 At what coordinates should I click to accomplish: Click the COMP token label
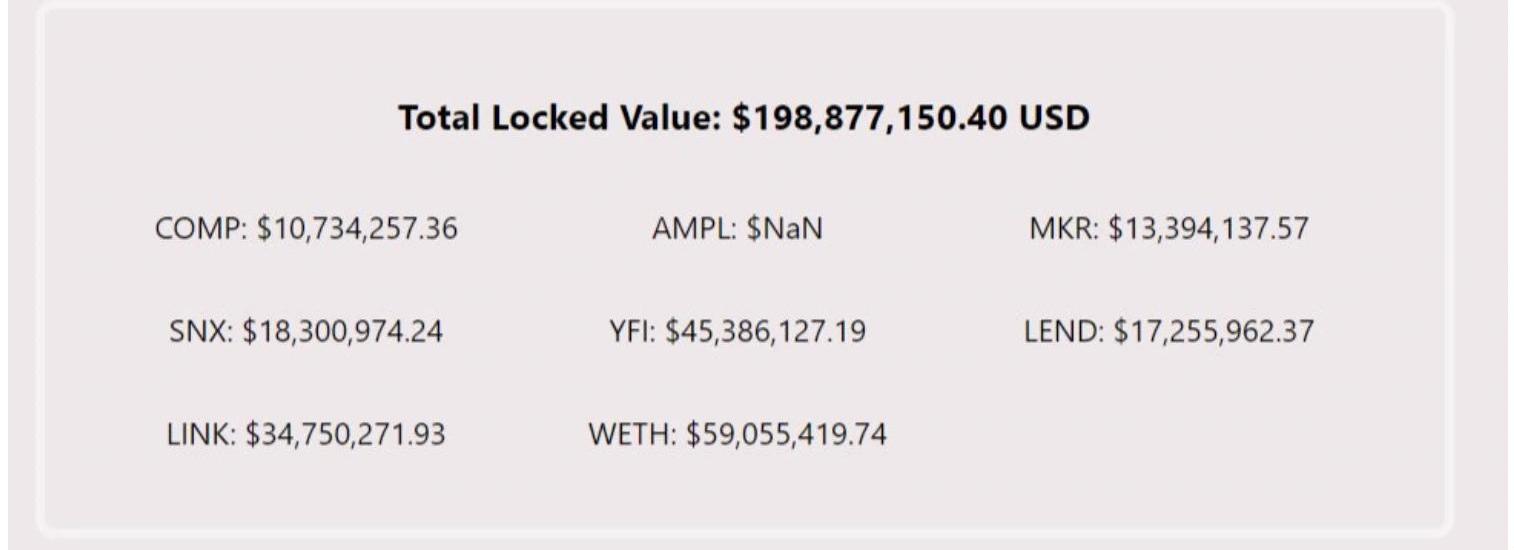(199, 230)
